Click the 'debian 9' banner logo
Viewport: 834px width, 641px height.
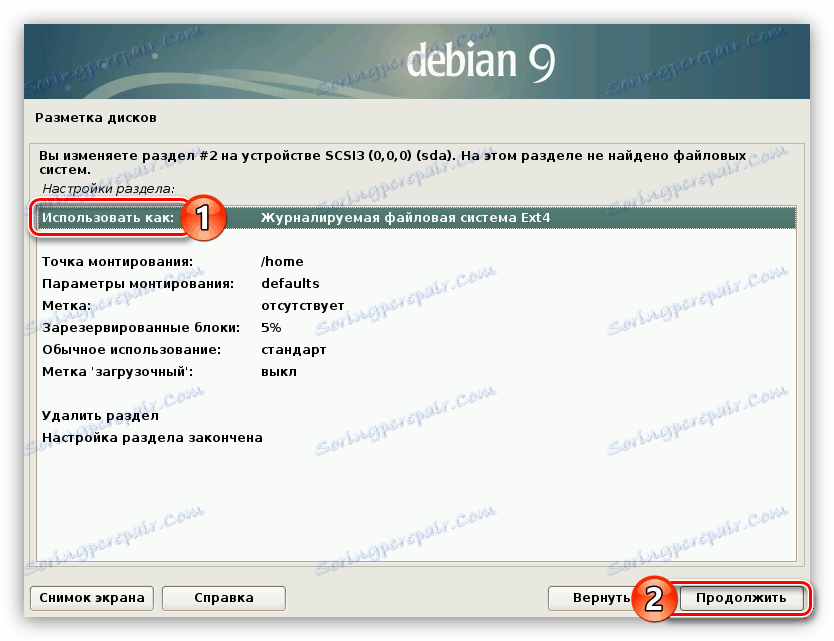[481, 61]
